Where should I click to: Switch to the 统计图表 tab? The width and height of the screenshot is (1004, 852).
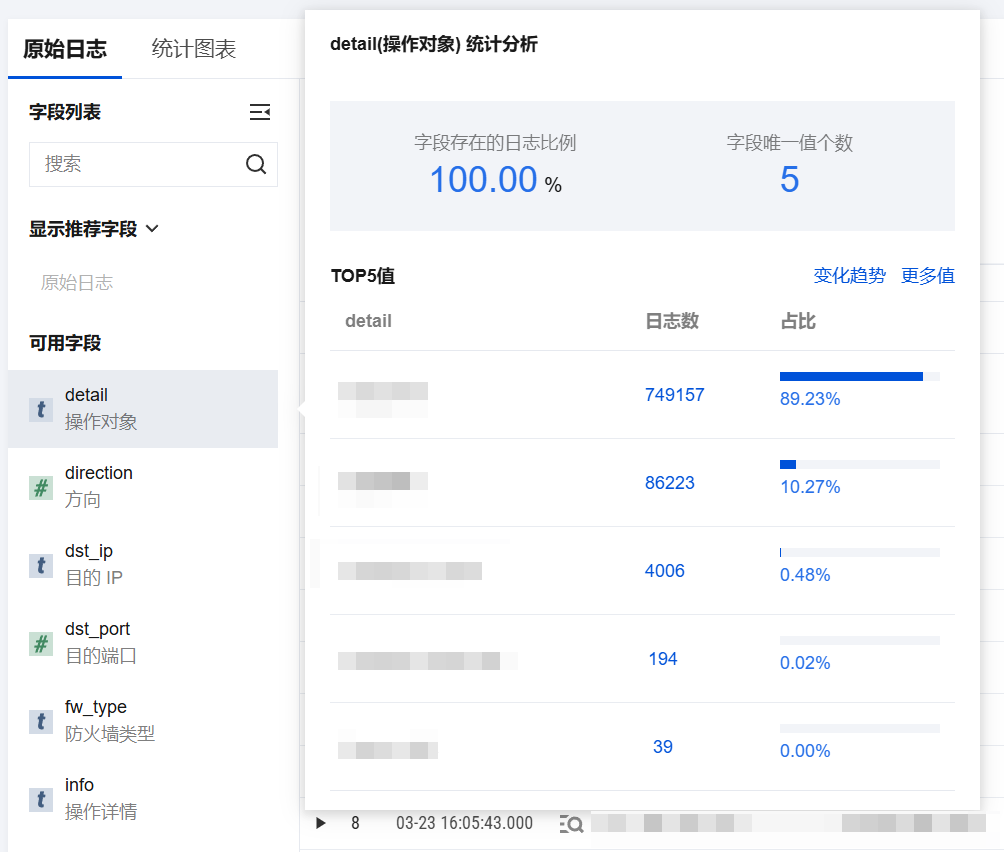click(194, 49)
